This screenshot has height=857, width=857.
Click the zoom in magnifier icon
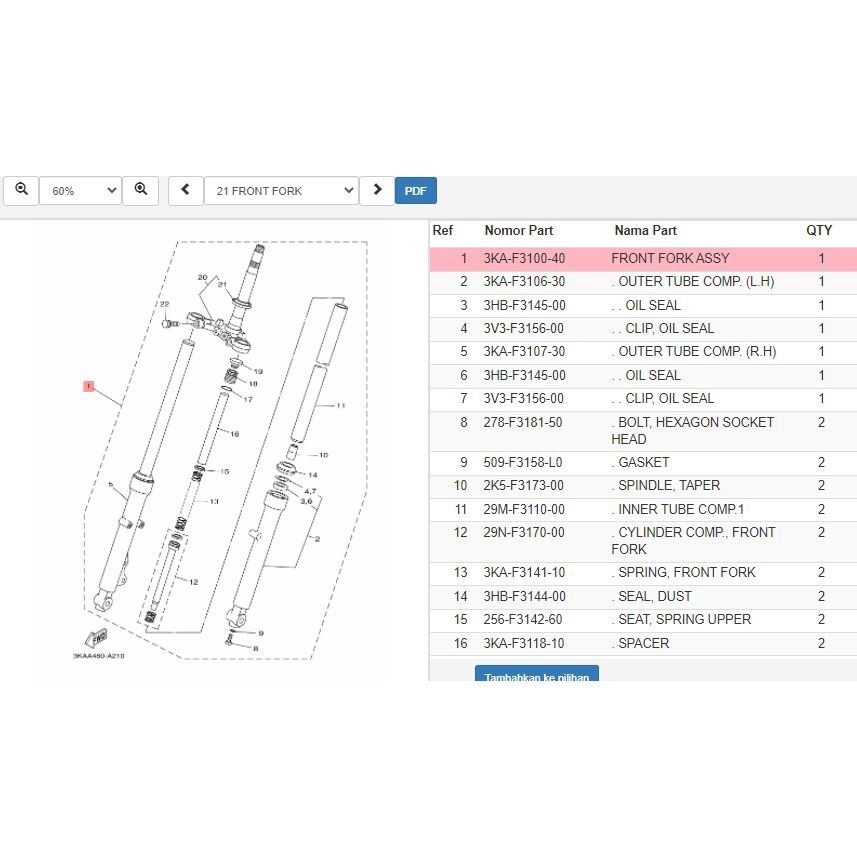[x=141, y=190]
